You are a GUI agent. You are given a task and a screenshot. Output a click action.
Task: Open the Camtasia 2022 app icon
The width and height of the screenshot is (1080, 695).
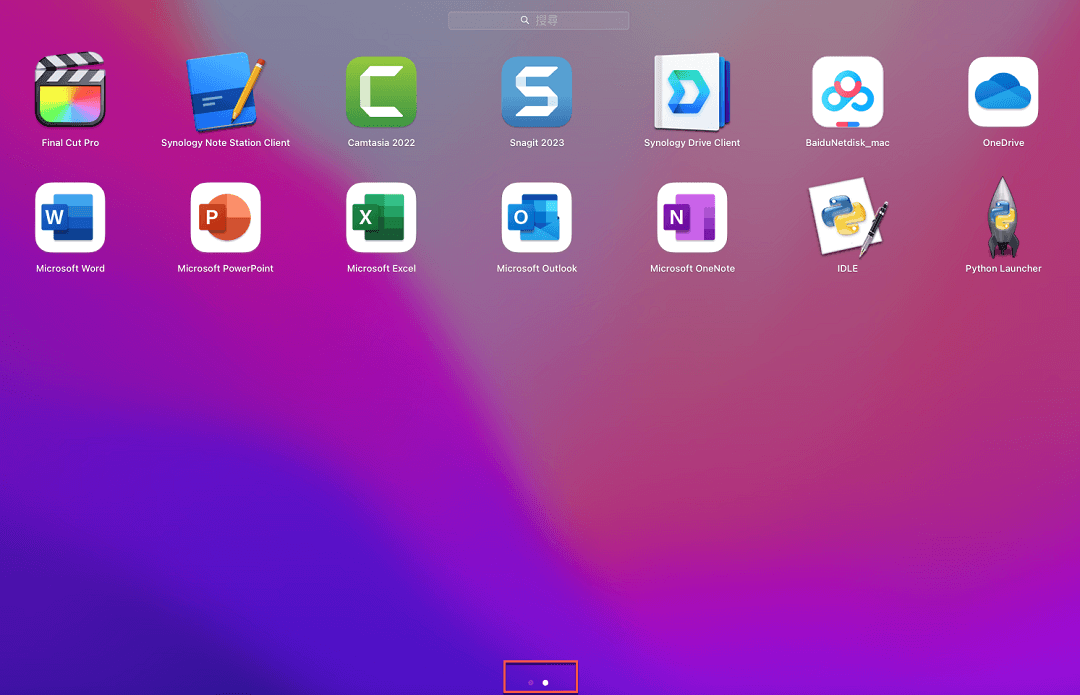381,92
